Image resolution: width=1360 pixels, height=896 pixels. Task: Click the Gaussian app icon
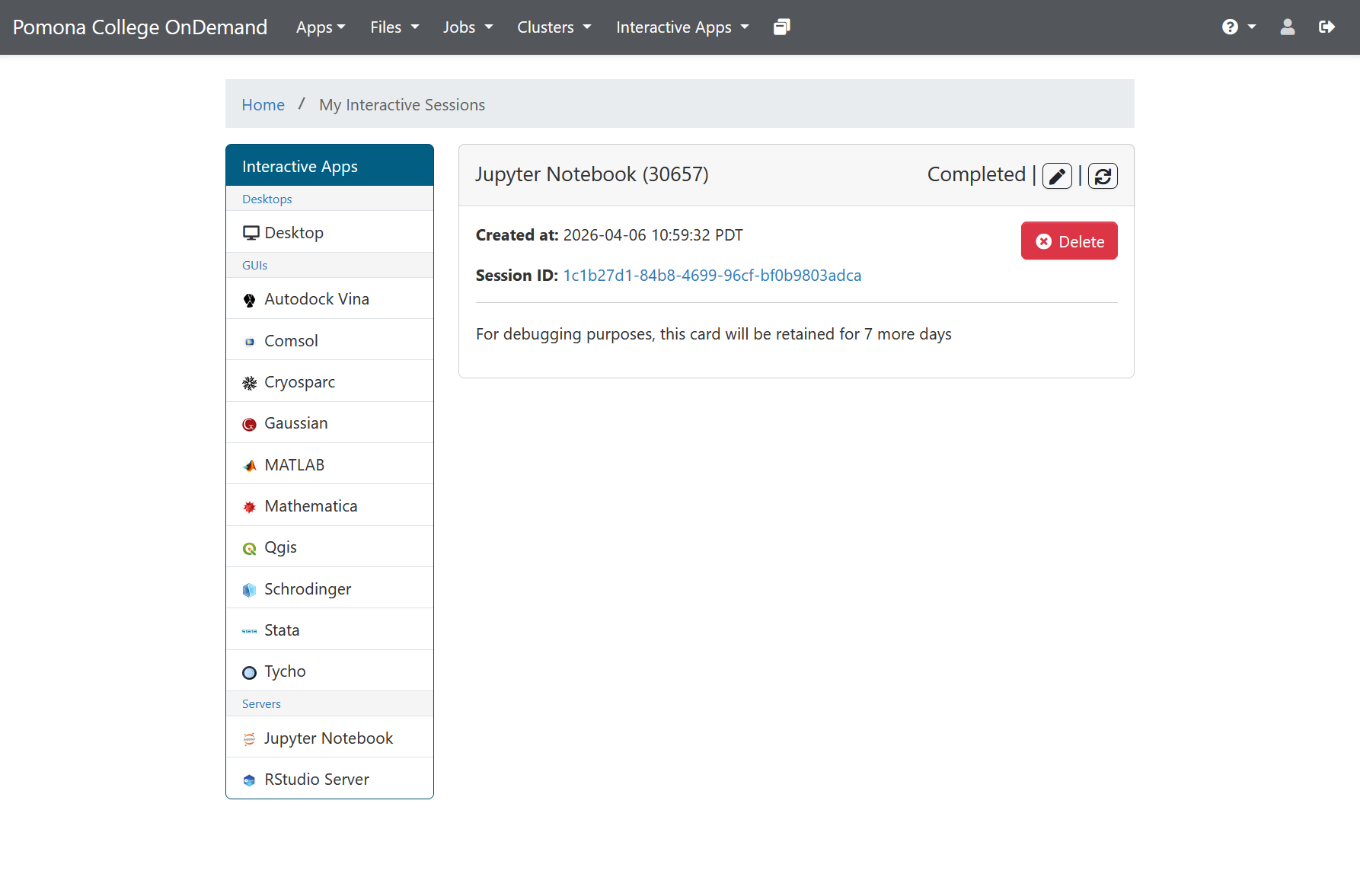coord(249,424)
